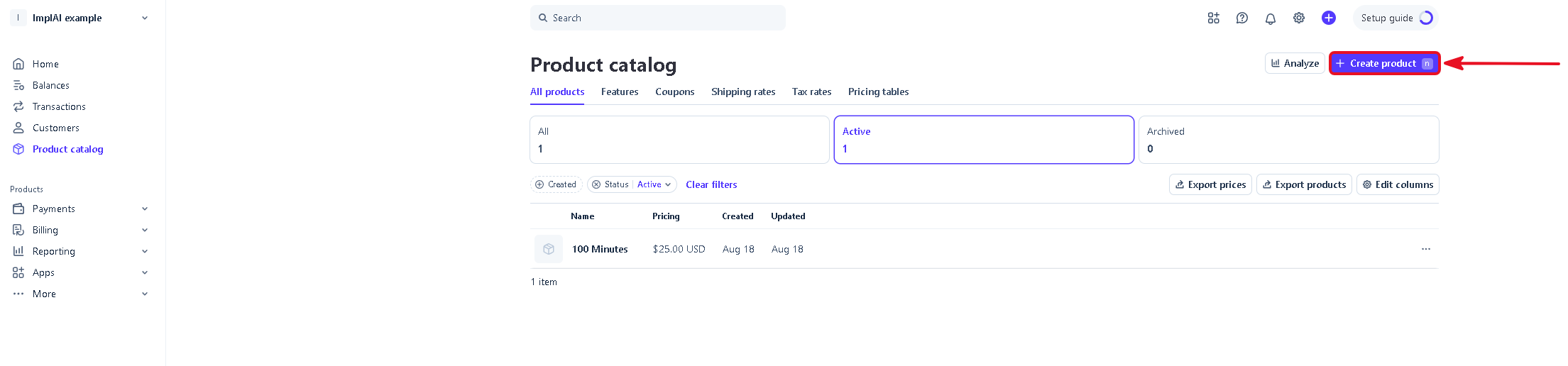This screenshot has height=366, width=1568.
Task: Select the Archived products filter card
Action: (1288, 140)
